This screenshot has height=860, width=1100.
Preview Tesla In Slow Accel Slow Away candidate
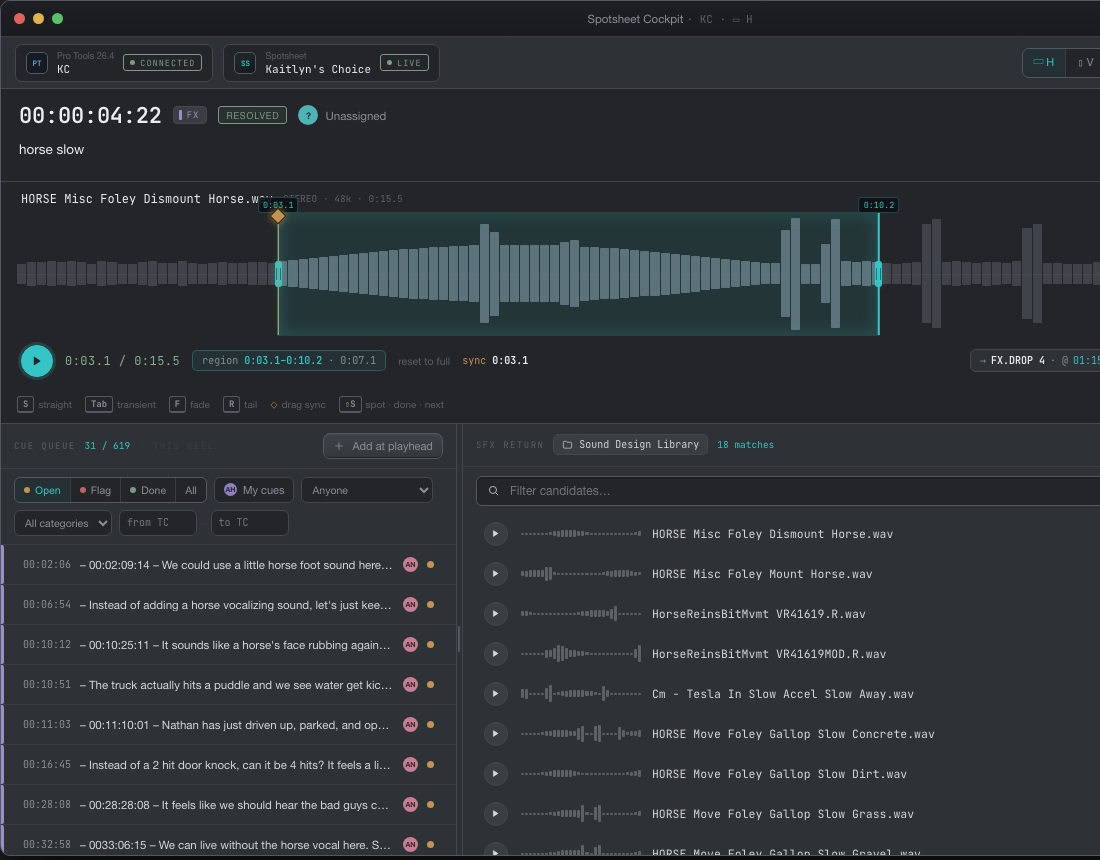[495, 694]
